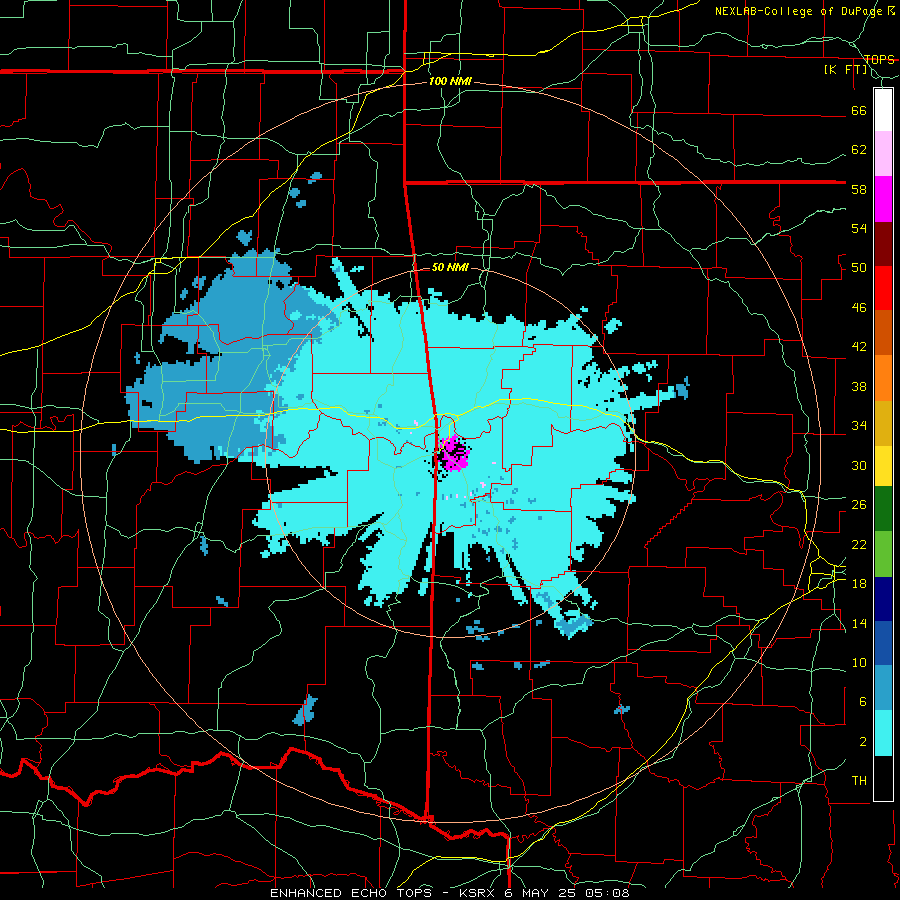The image size is (900, 900).
Task: Click the light green 26 kft legend swatch
Action: (883, 554)
